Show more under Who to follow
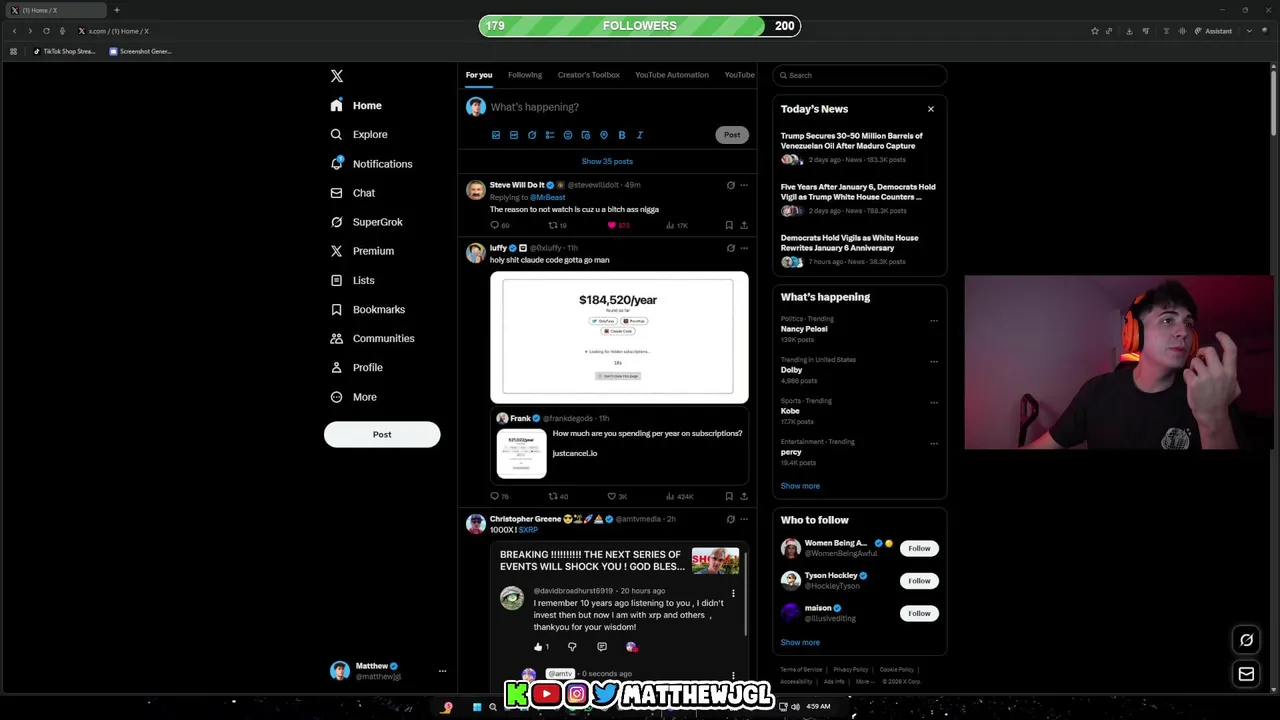This screenshot has width=1280, height=720. pyautogui.click(x=800, y=643)
